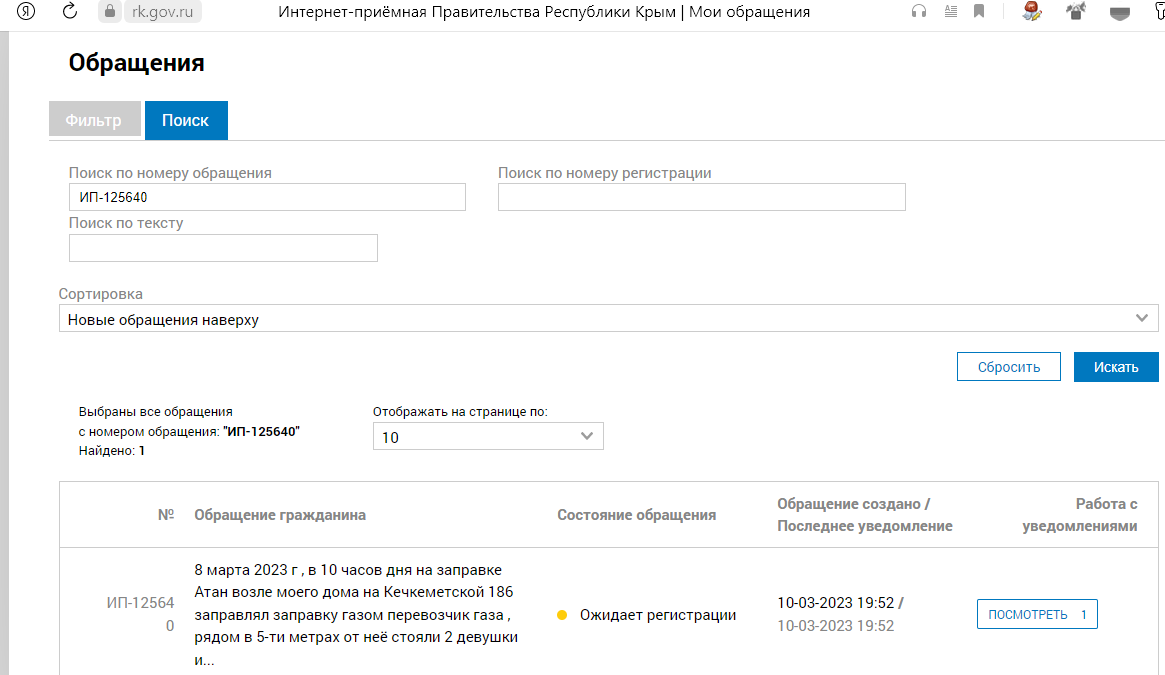Expand the Сортировка dropdown
The image size is (1165, 675).
point(608,319)
